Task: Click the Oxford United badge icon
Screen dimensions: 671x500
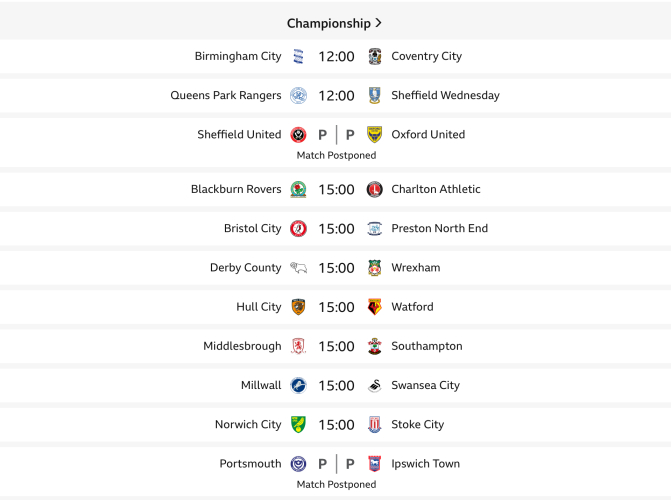Action: (375, 135)
